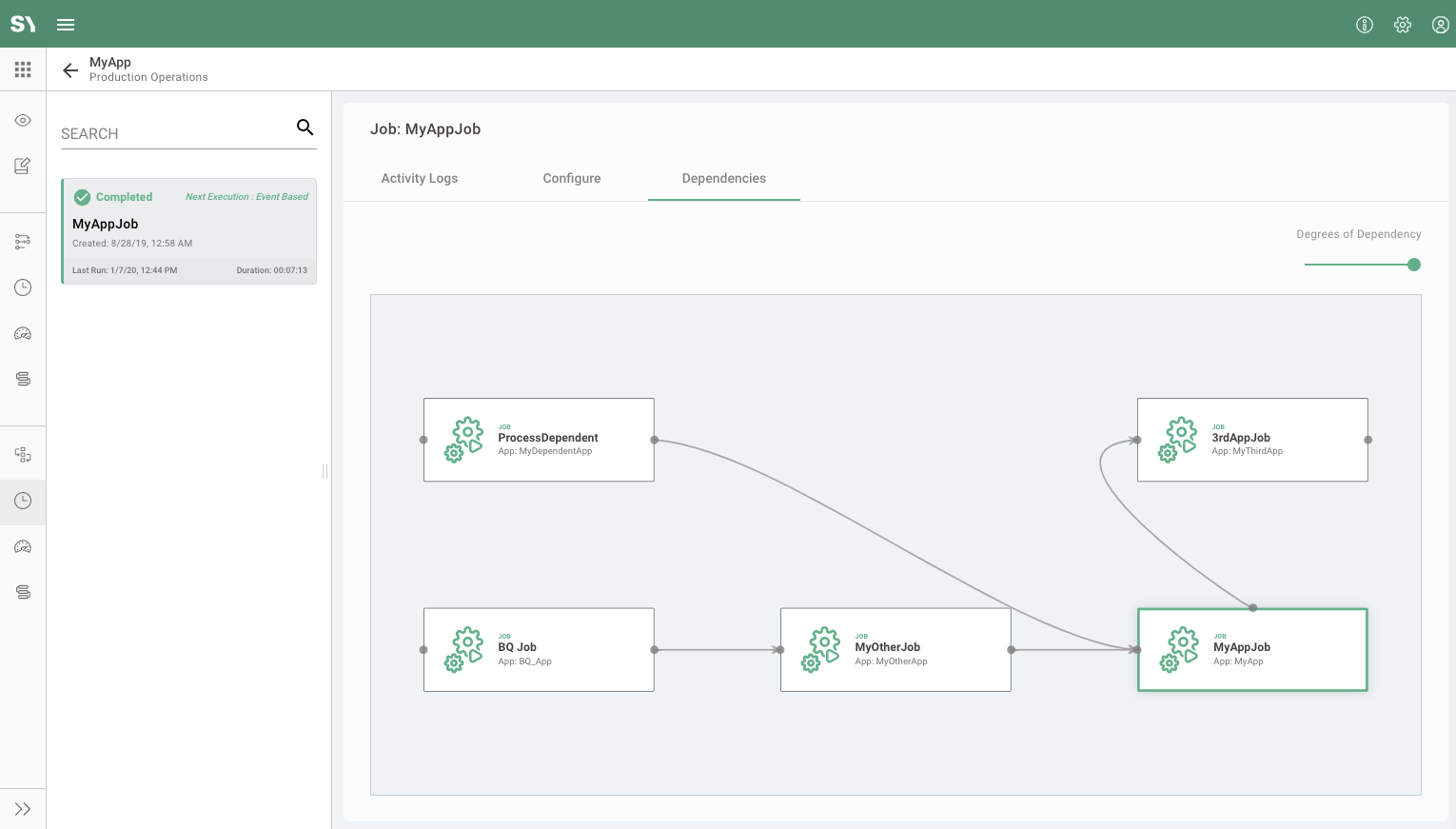Go back using the arrow beside MyApp
The height and width of the screenshot is (829, 1456).
70,69
